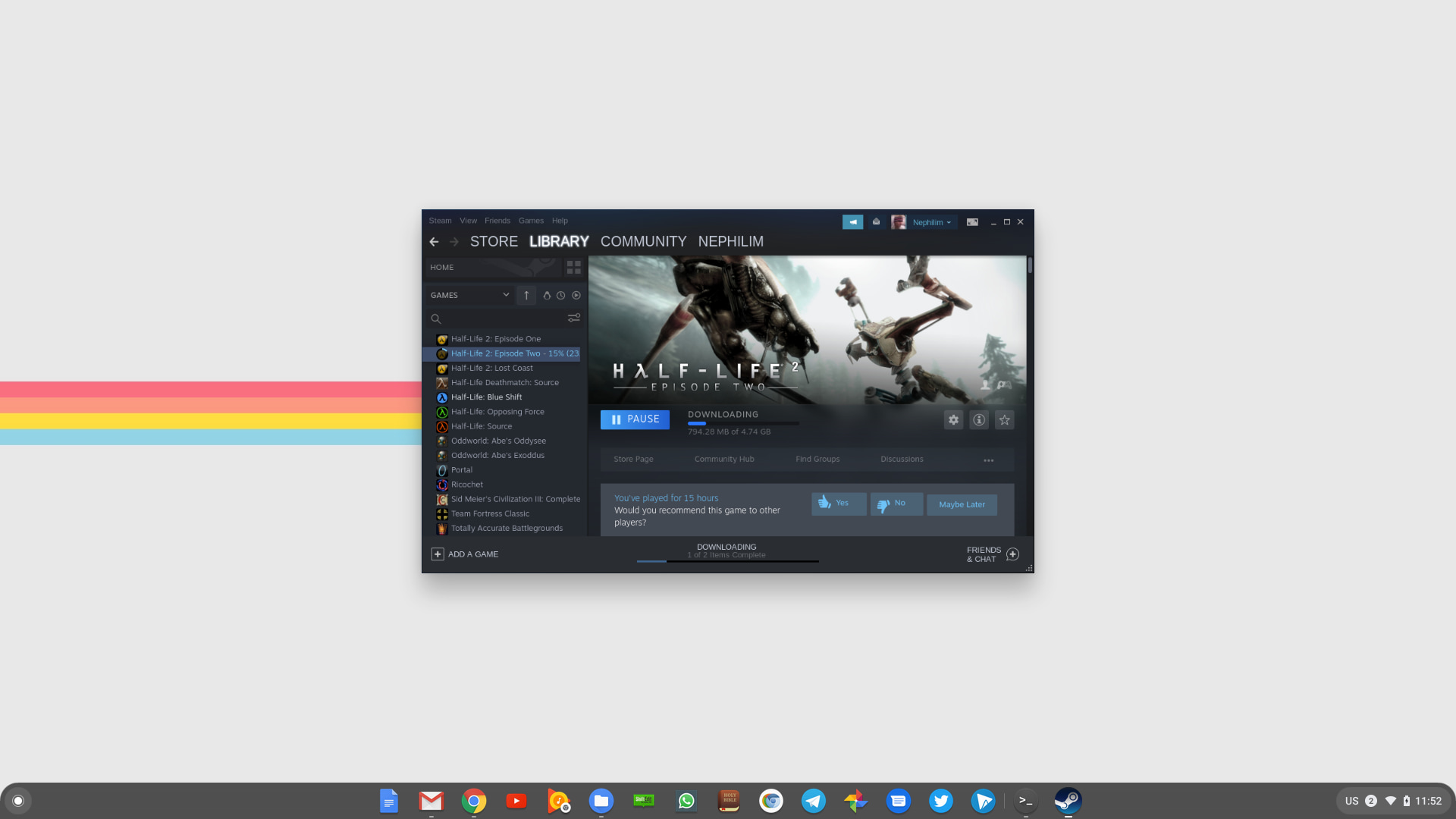This screenshot has height=819, width=1456.
Task: Open library HOME
Action: [493, 268]
